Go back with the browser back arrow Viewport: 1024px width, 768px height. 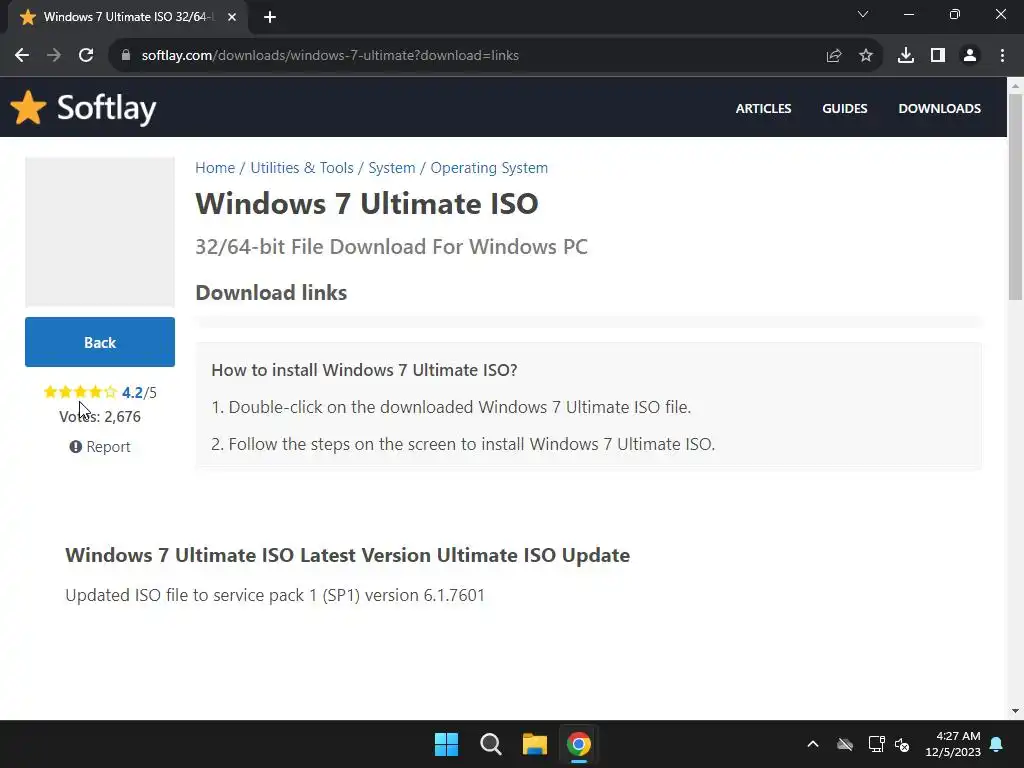22,56
